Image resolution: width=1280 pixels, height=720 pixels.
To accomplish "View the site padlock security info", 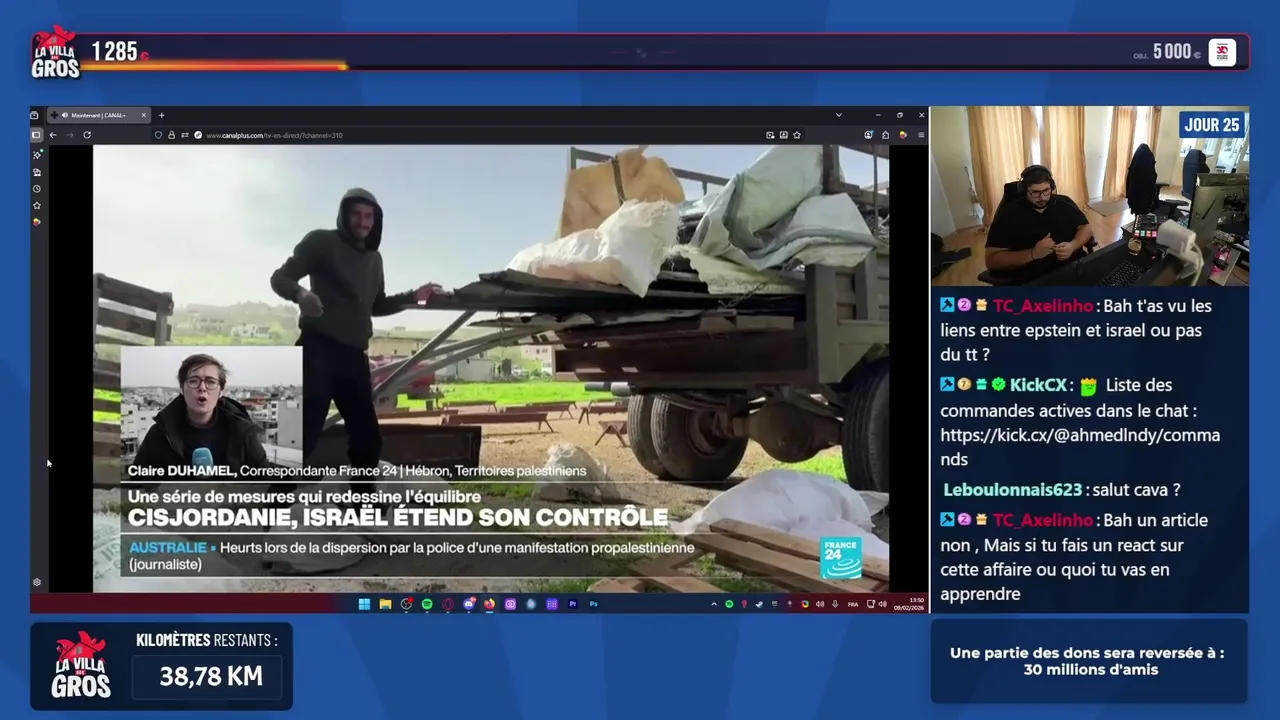I will pos(171,135).
